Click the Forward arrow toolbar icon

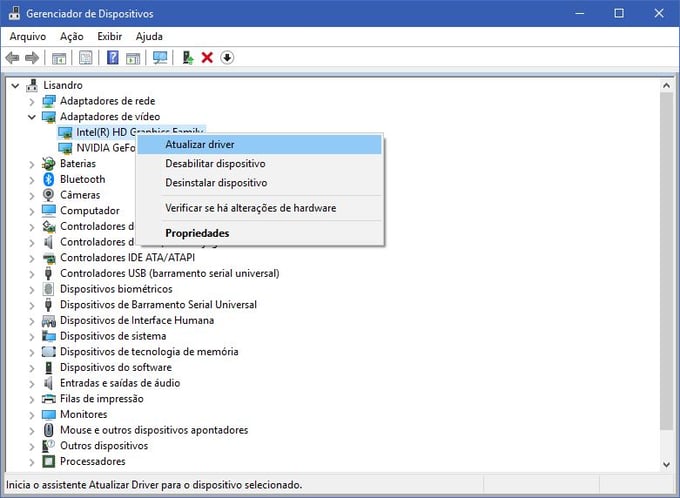(x=32, y=58)
